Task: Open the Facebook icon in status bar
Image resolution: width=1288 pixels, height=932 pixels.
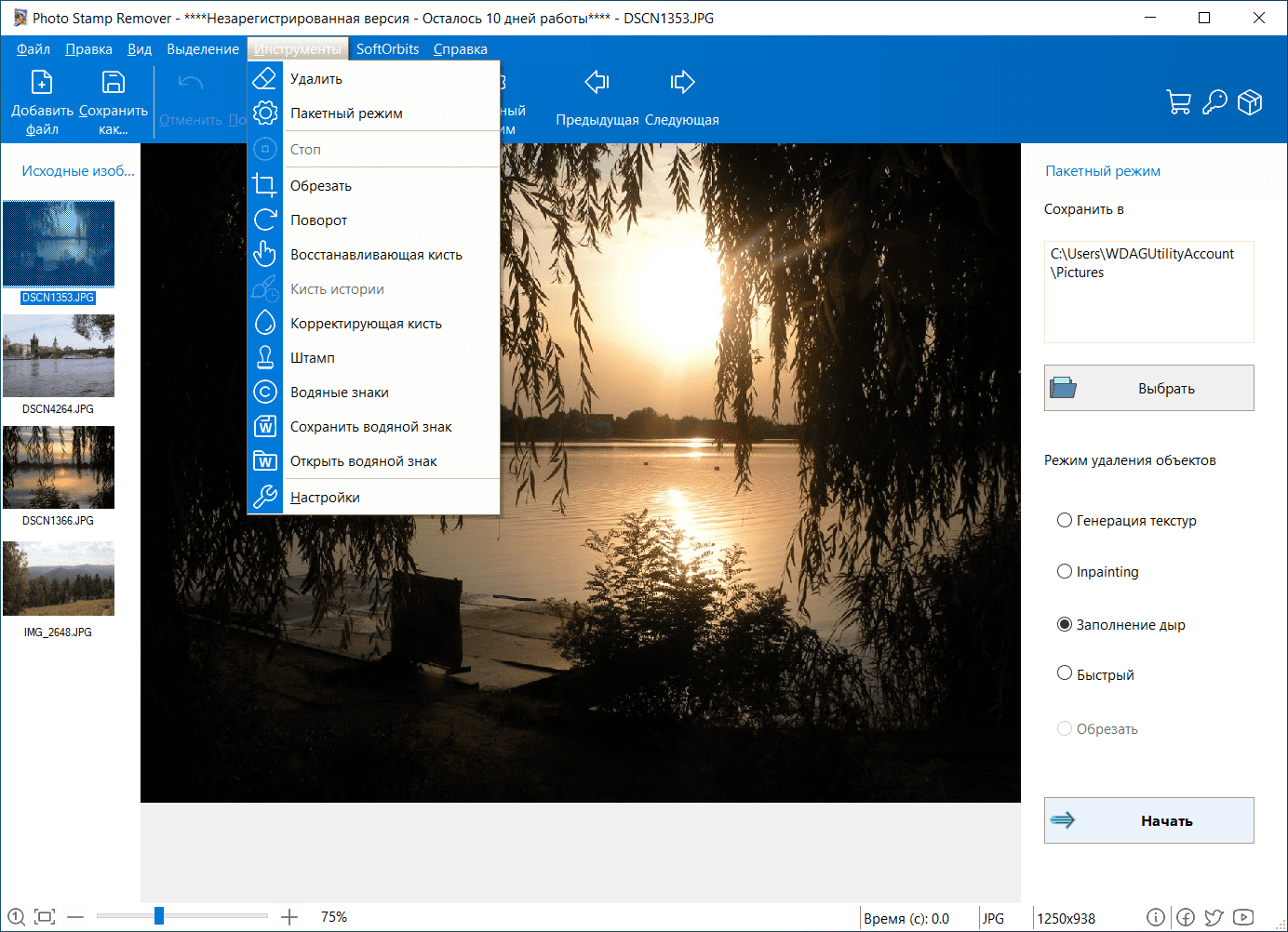Action: (x=1186, y=917)
